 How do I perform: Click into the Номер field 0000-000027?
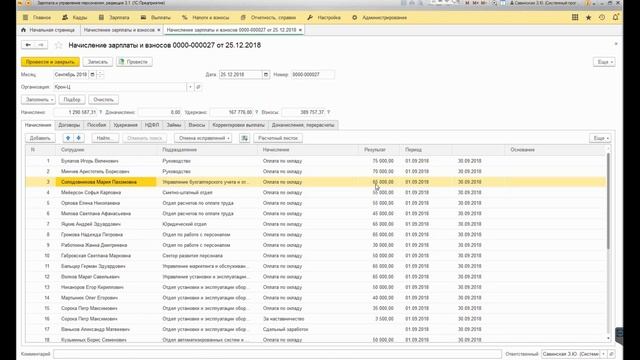(x=313, y=75)
